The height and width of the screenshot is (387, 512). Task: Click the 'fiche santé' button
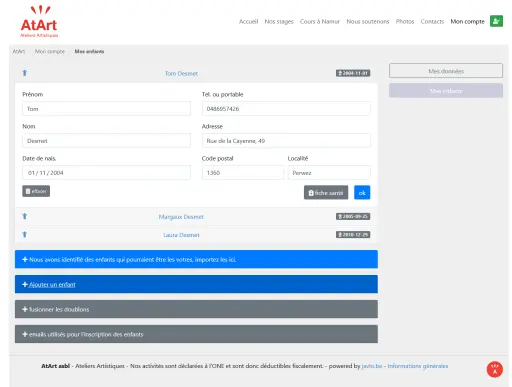326,192
